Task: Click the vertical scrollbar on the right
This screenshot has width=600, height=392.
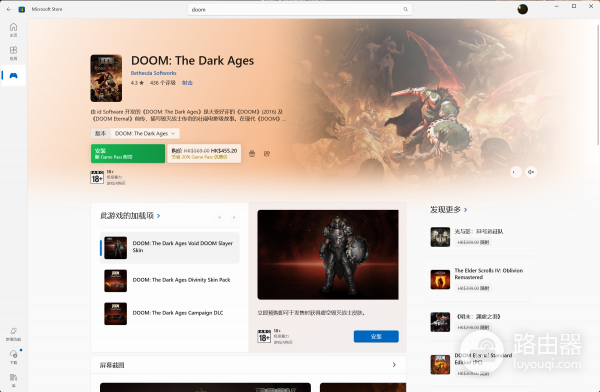Action: tap(597, 84)
